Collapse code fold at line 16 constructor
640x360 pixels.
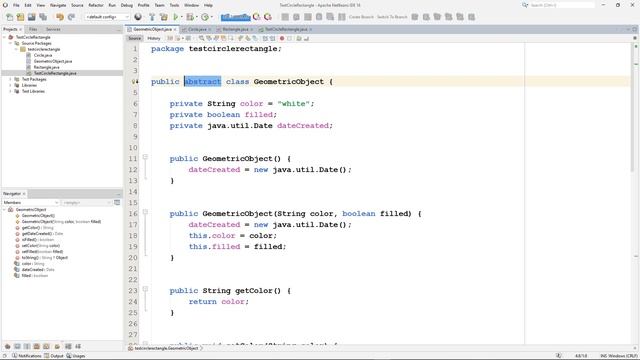coord(145,212)
